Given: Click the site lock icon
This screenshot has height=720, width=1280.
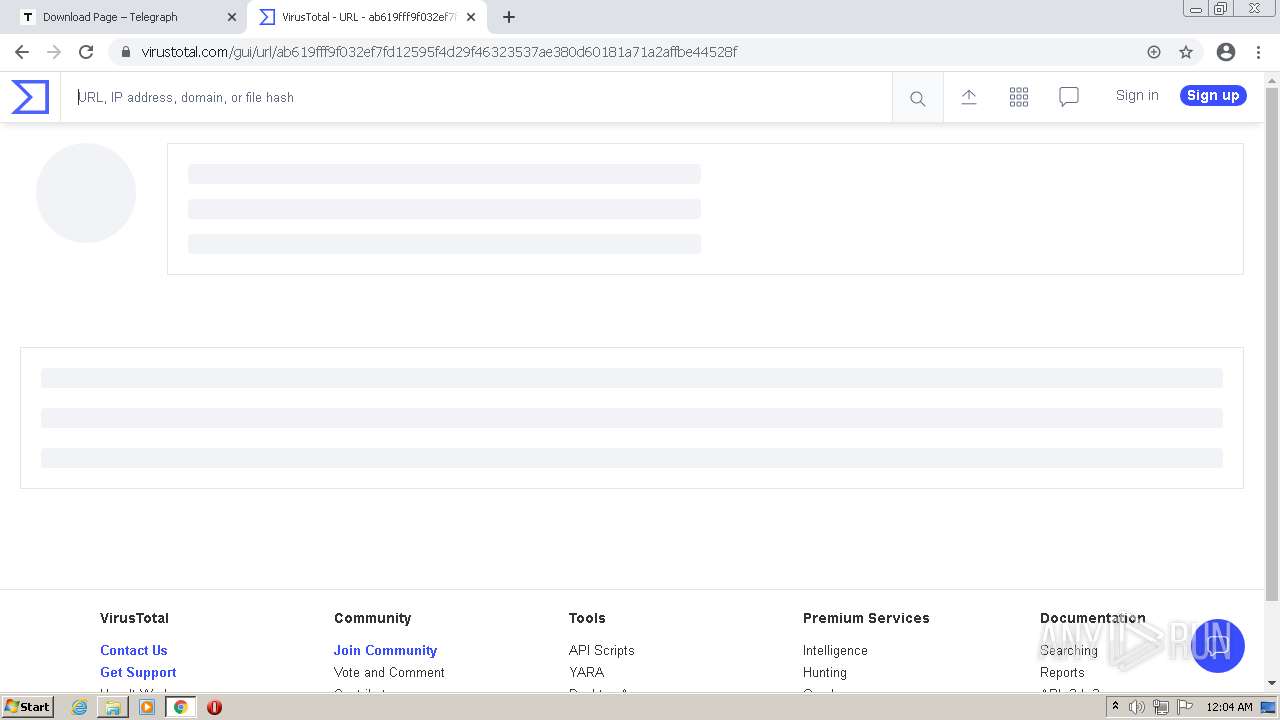Looking at the screenshot, I should (x=125, y=52).
